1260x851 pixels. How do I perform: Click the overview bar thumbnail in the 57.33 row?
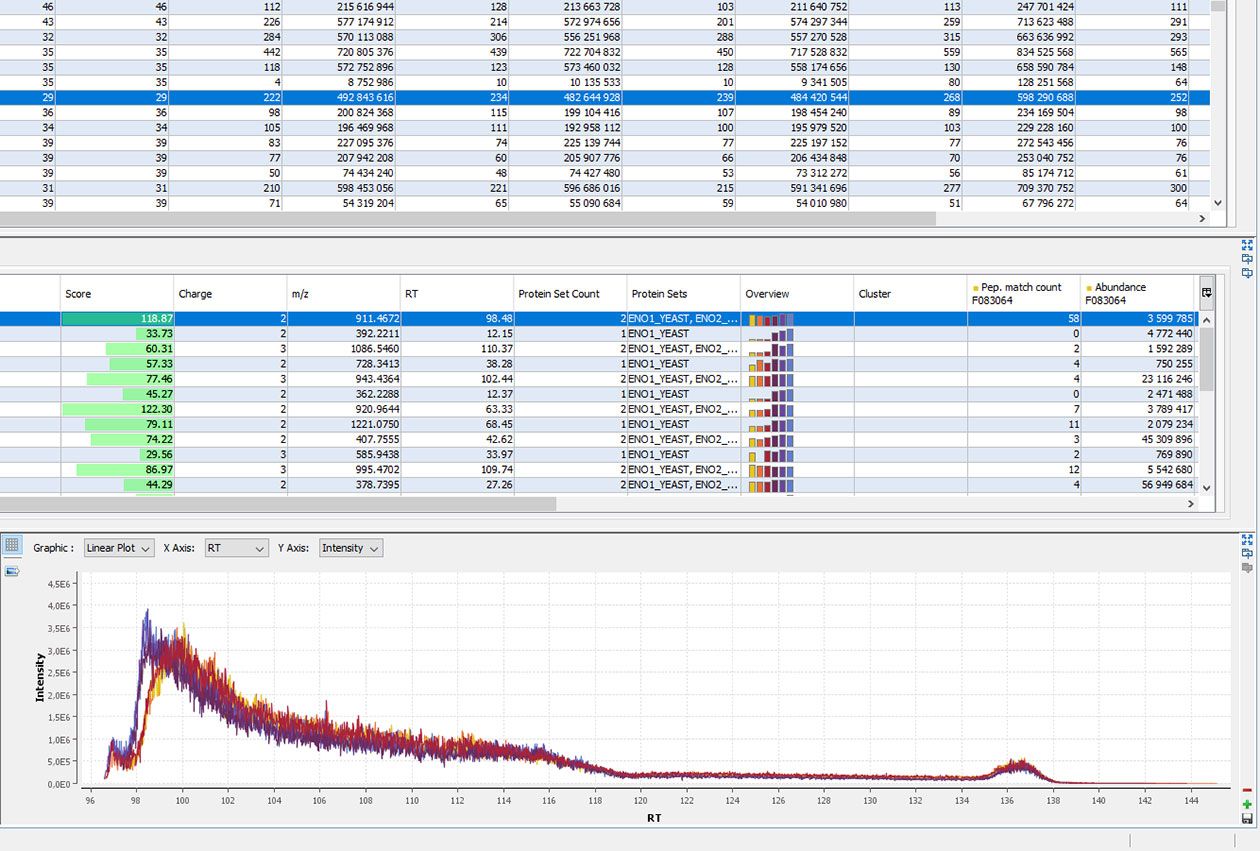coord(771,364)
